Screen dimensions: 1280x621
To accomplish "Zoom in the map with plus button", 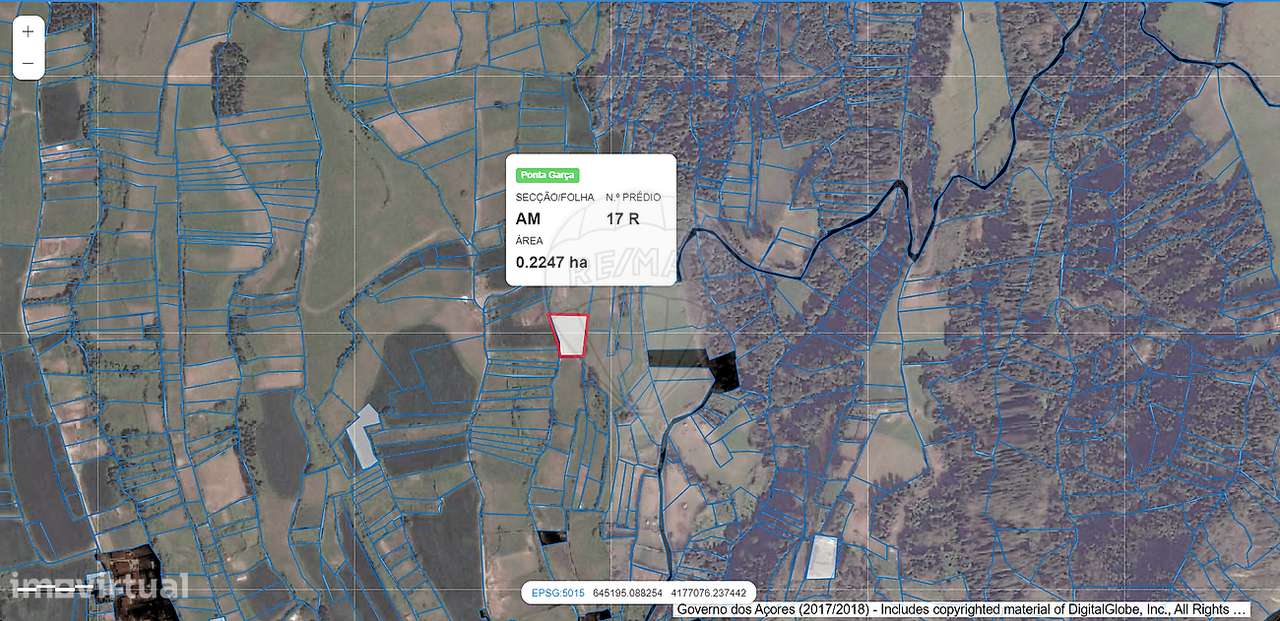I will 28,31.
